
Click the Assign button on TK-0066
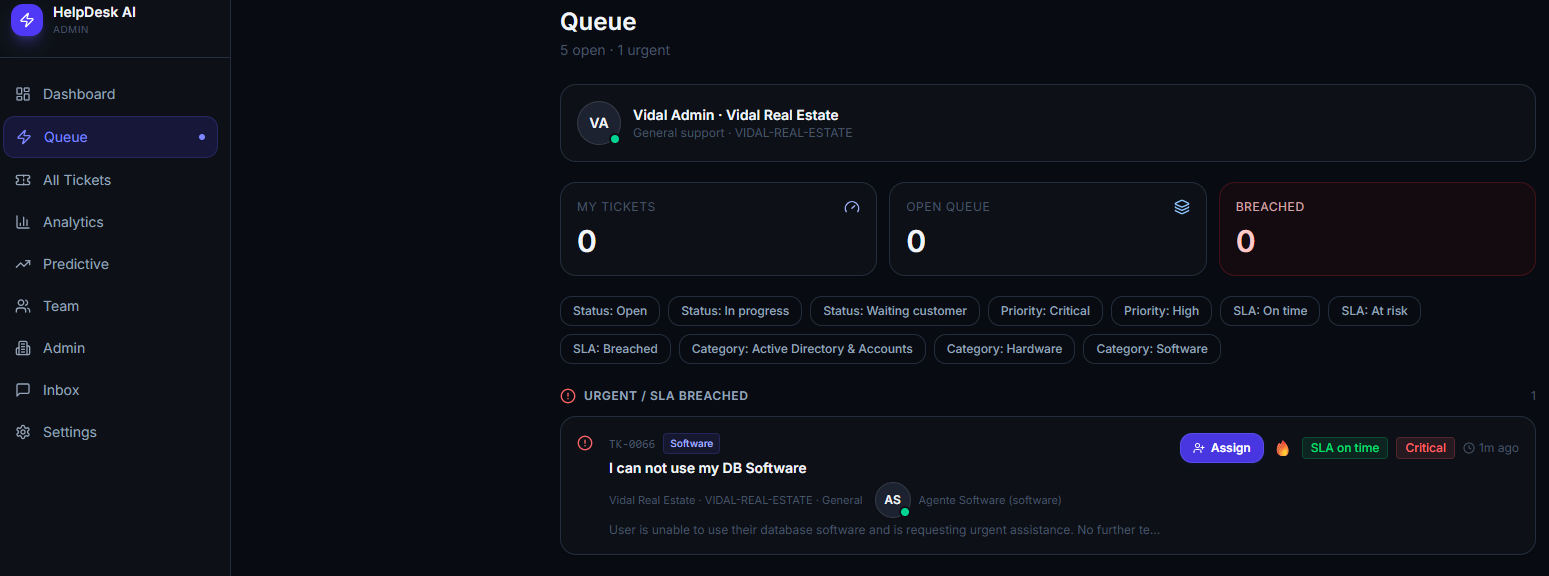(x=1222, y=448)
